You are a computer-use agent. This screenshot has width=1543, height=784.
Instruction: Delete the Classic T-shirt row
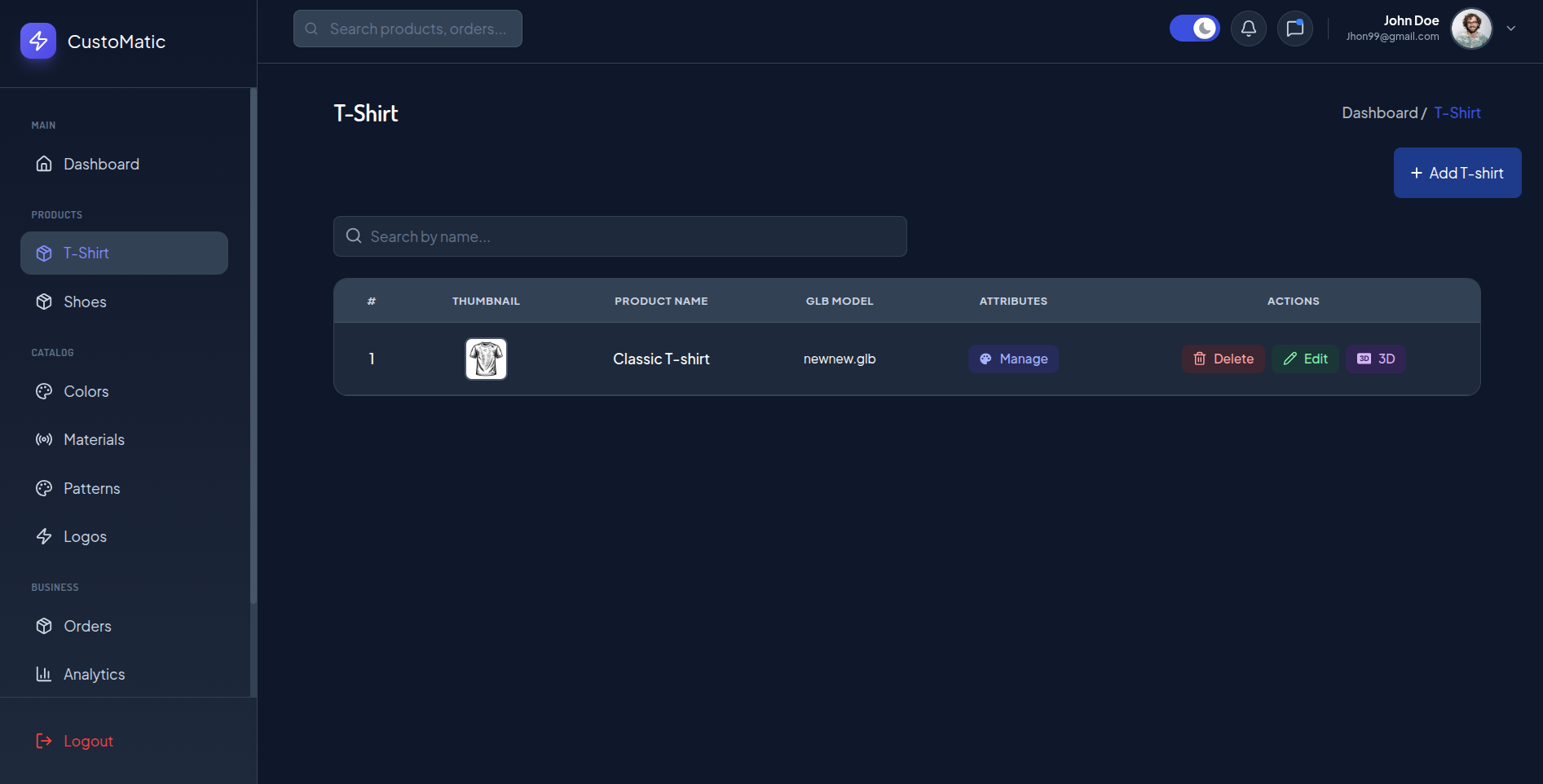point(1223,359)
